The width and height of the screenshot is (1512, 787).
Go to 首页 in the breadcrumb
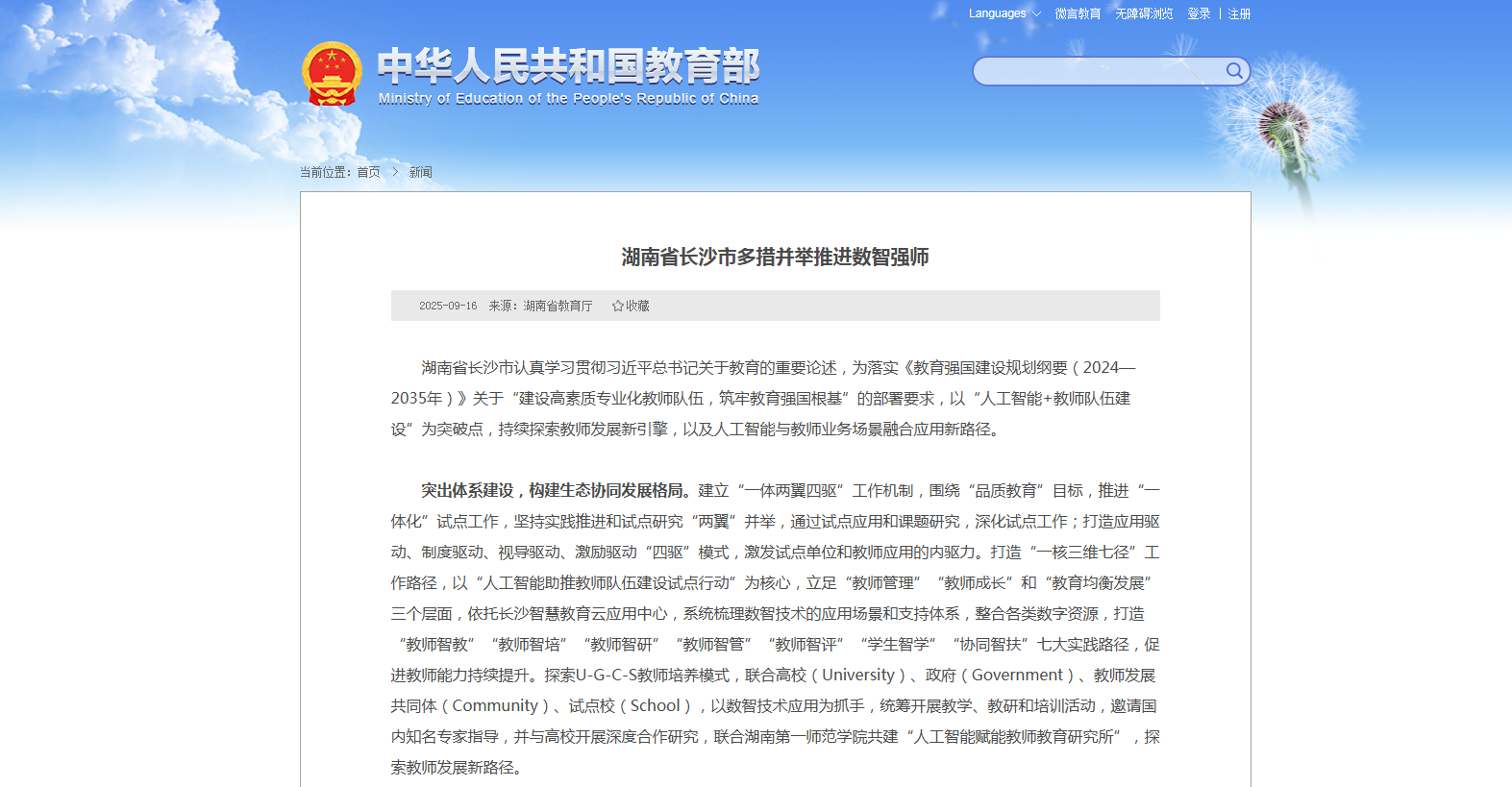[368, 172]
